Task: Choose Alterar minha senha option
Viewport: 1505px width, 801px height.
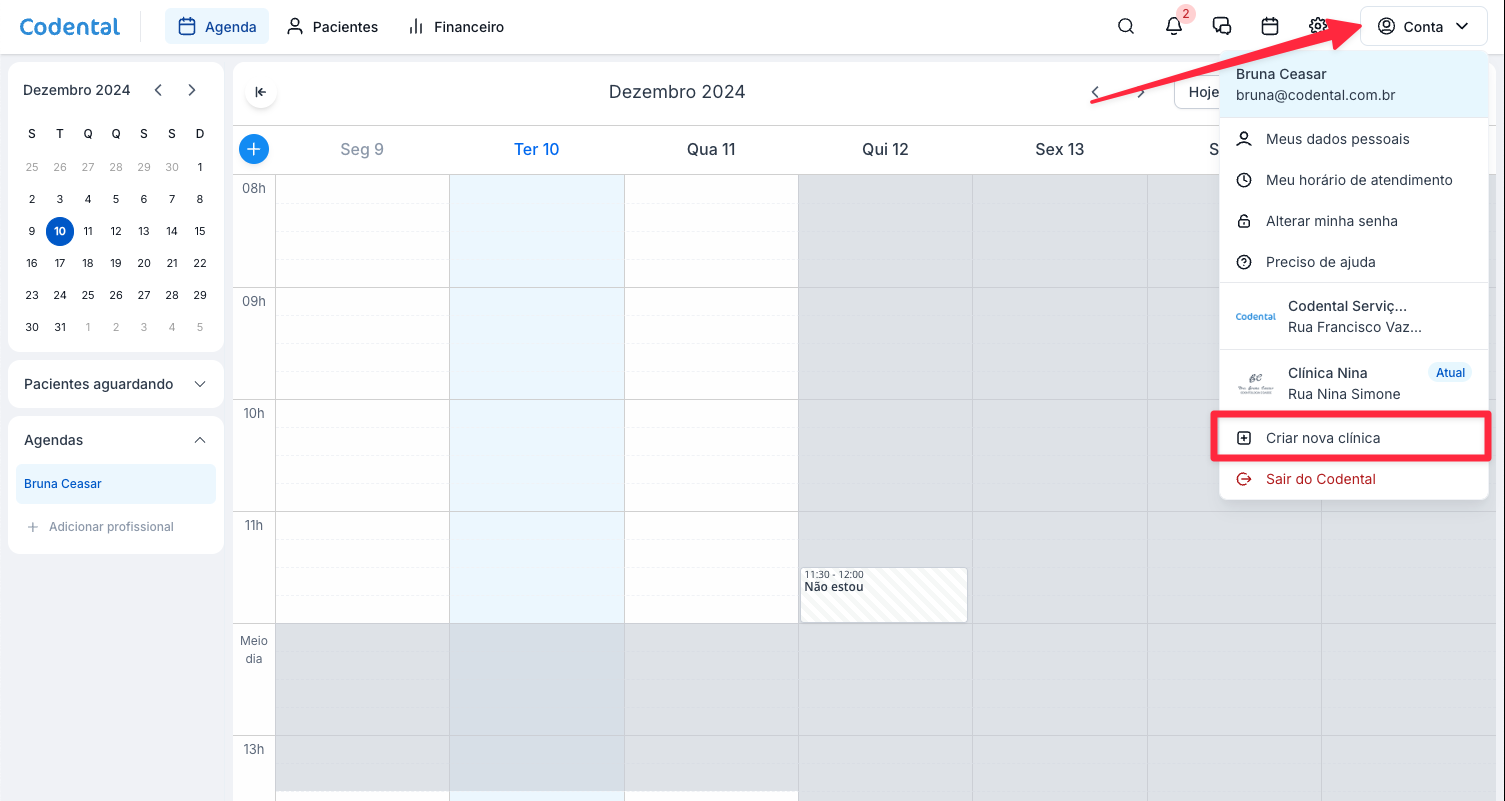Action: (1331, 221)
